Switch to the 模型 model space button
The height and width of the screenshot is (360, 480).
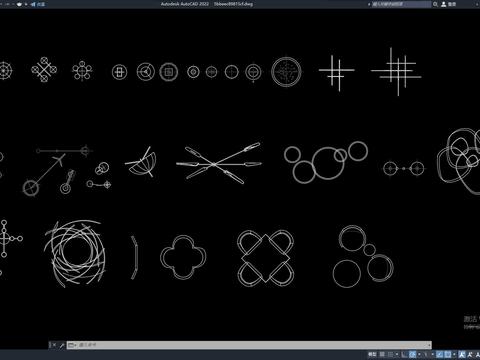372,354
